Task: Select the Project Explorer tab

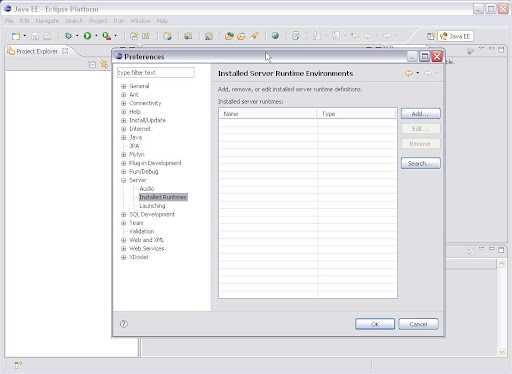Action: pos(37,51)
